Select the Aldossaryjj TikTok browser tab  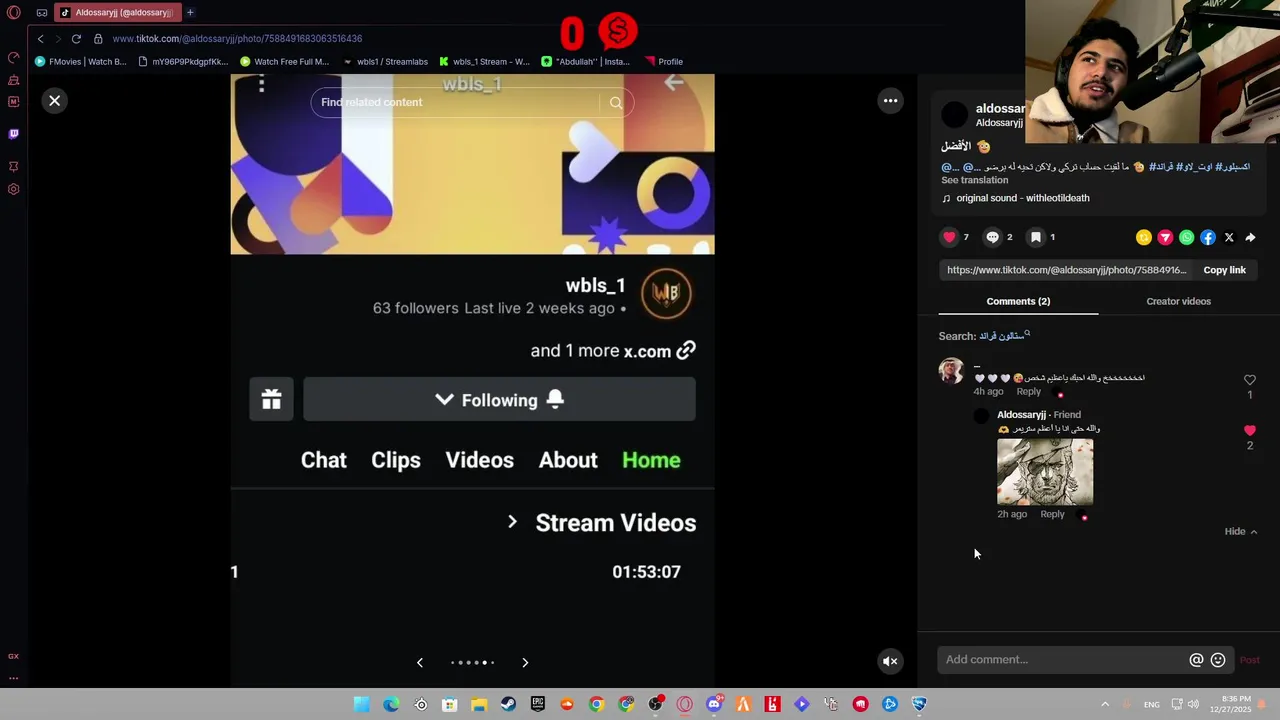pyautogui.click(x=118, y=12)
